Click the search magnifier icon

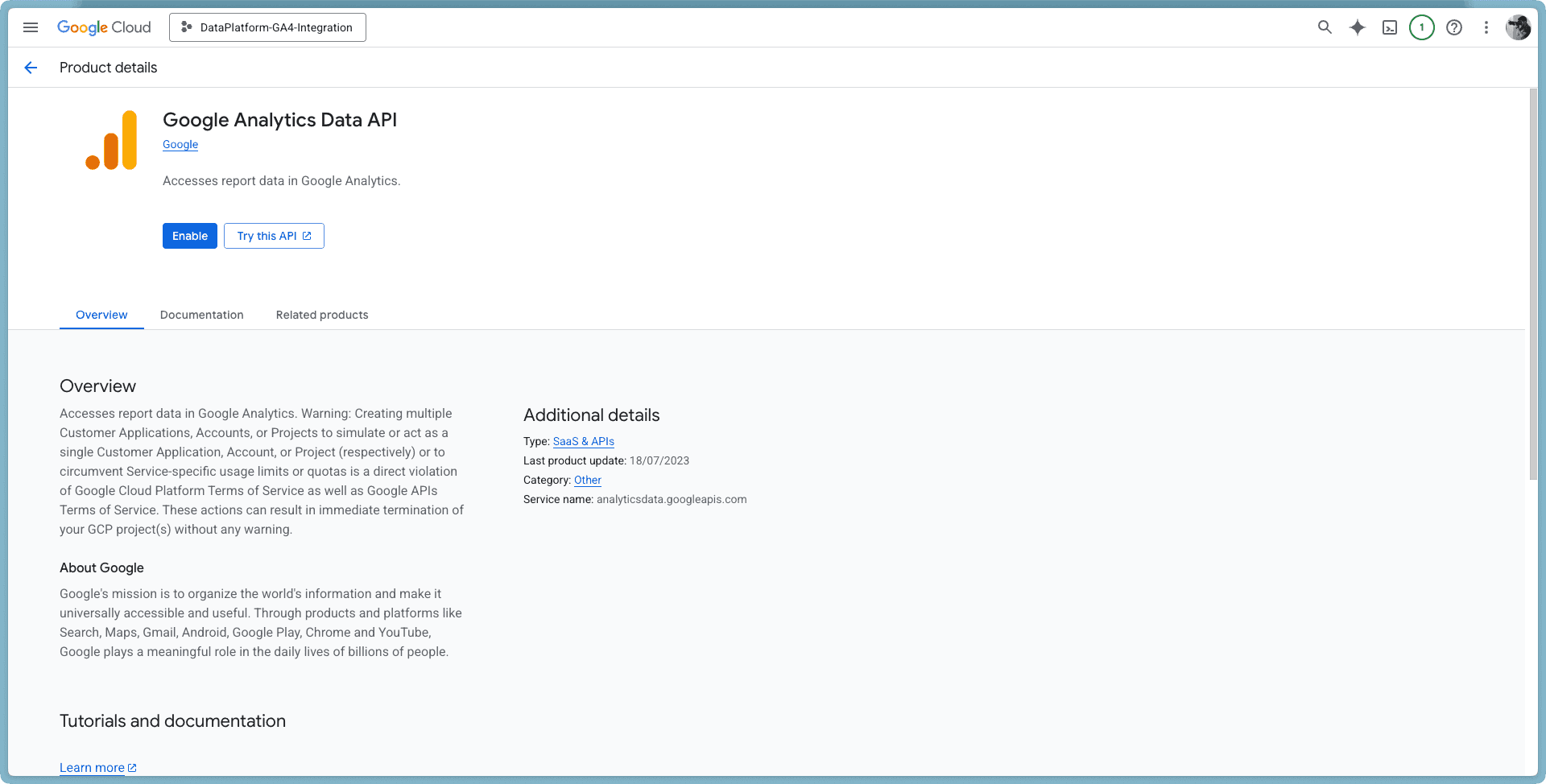point(1325,27)
